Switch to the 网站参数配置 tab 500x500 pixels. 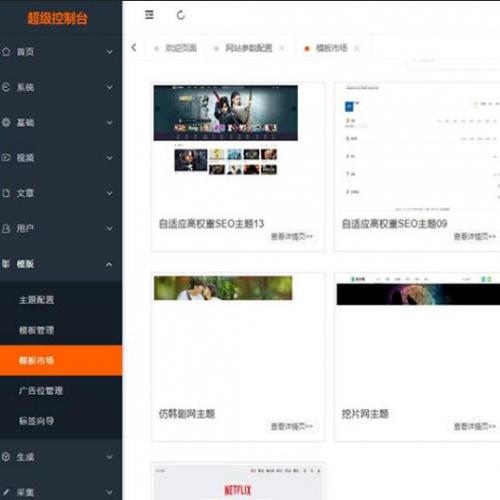249,48
